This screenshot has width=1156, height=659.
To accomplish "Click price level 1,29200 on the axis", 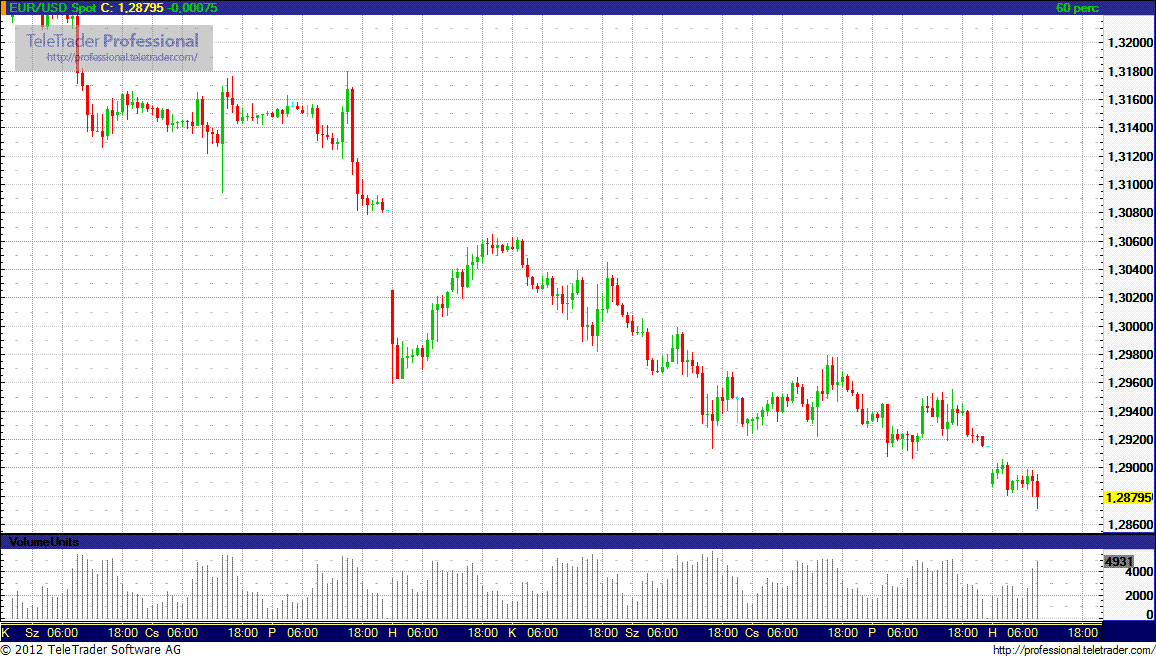I will (x=1129, y=440).
